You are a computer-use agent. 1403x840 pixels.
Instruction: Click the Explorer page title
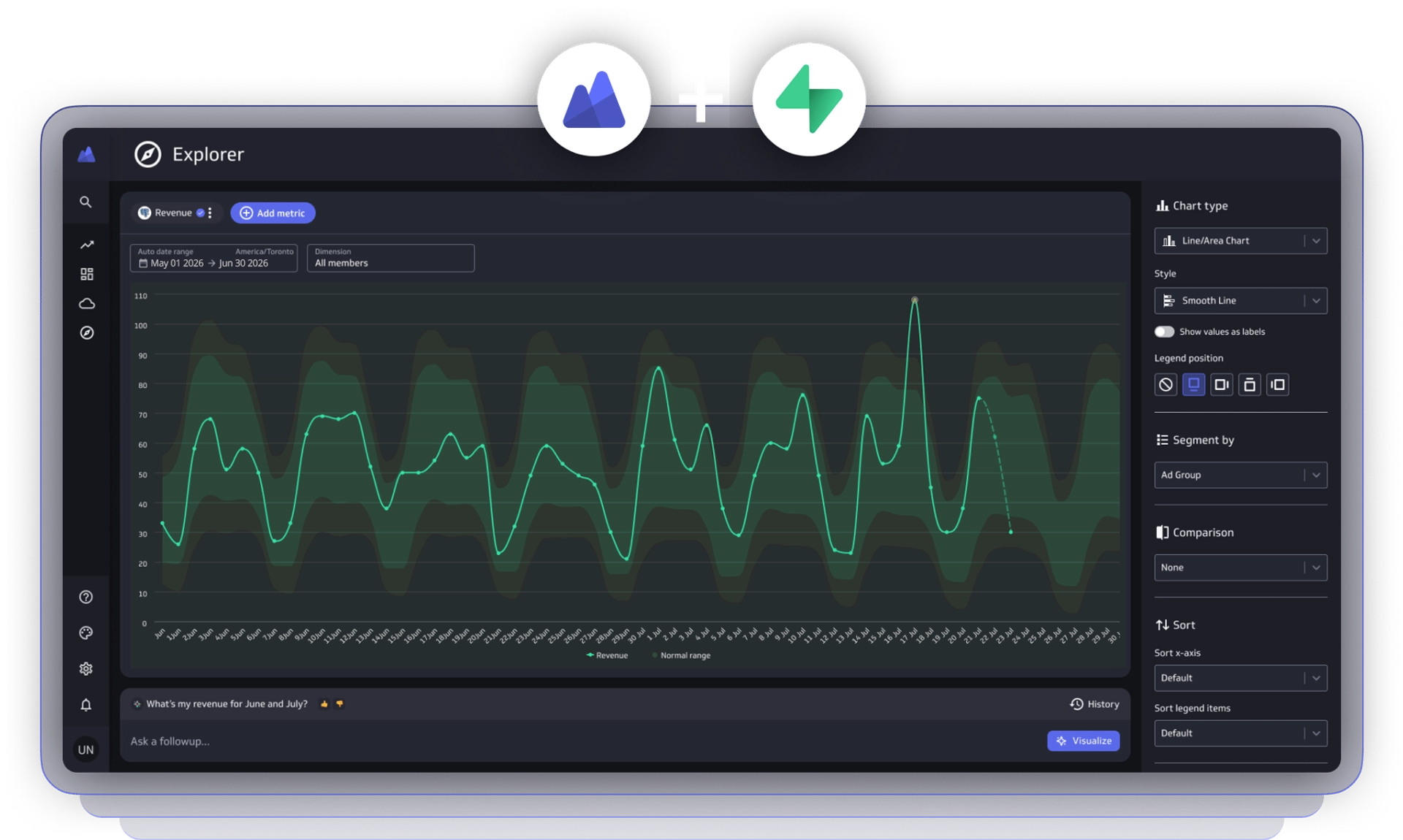[x=208, y=154]
